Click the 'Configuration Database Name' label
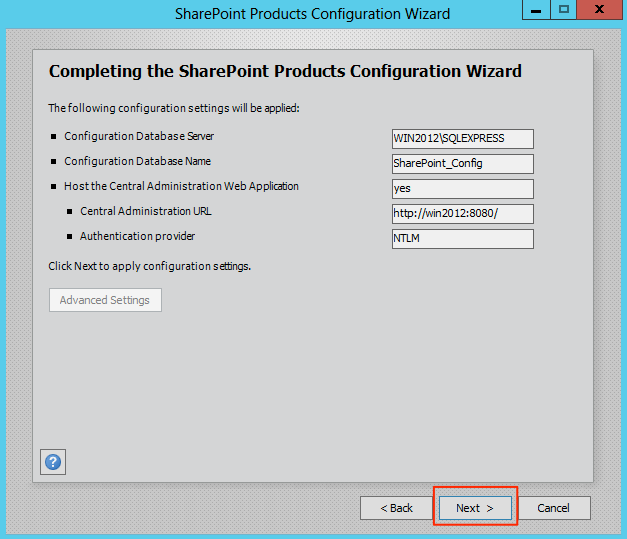627x539 pixels. pos(137,161)
